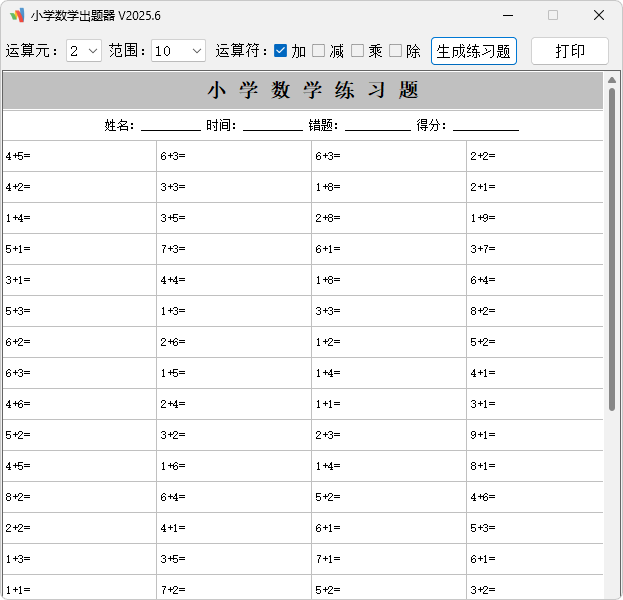Enable the 减 subtraction checkbox
The image size is (623, 600).
(x=319, y=50)
